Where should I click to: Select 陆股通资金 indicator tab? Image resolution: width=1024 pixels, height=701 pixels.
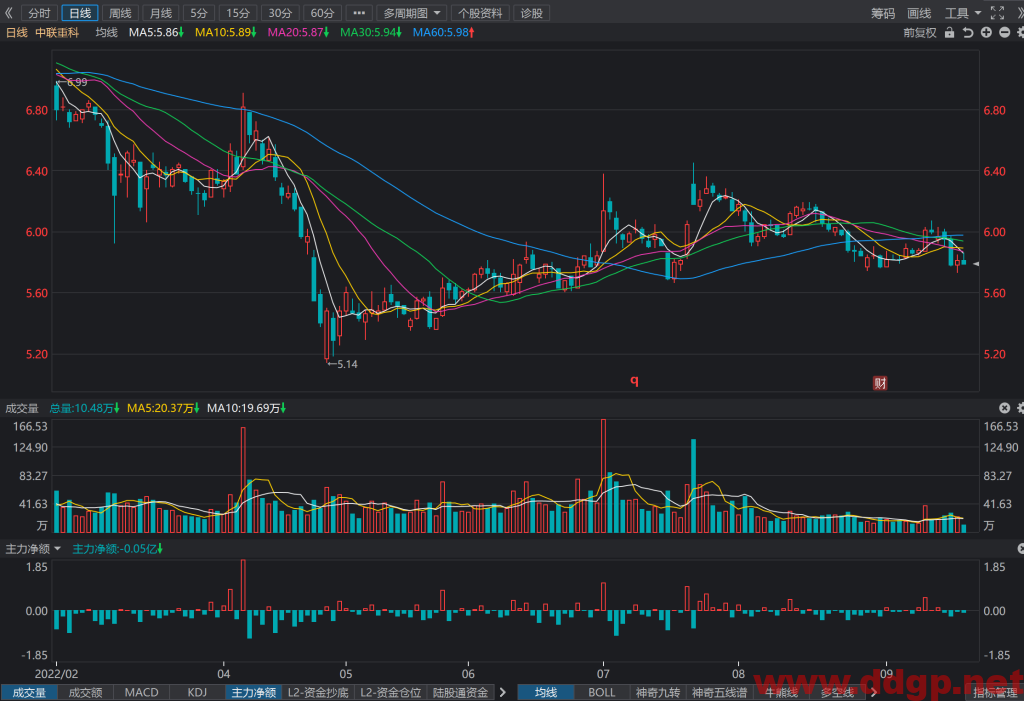tap(460, 693)
